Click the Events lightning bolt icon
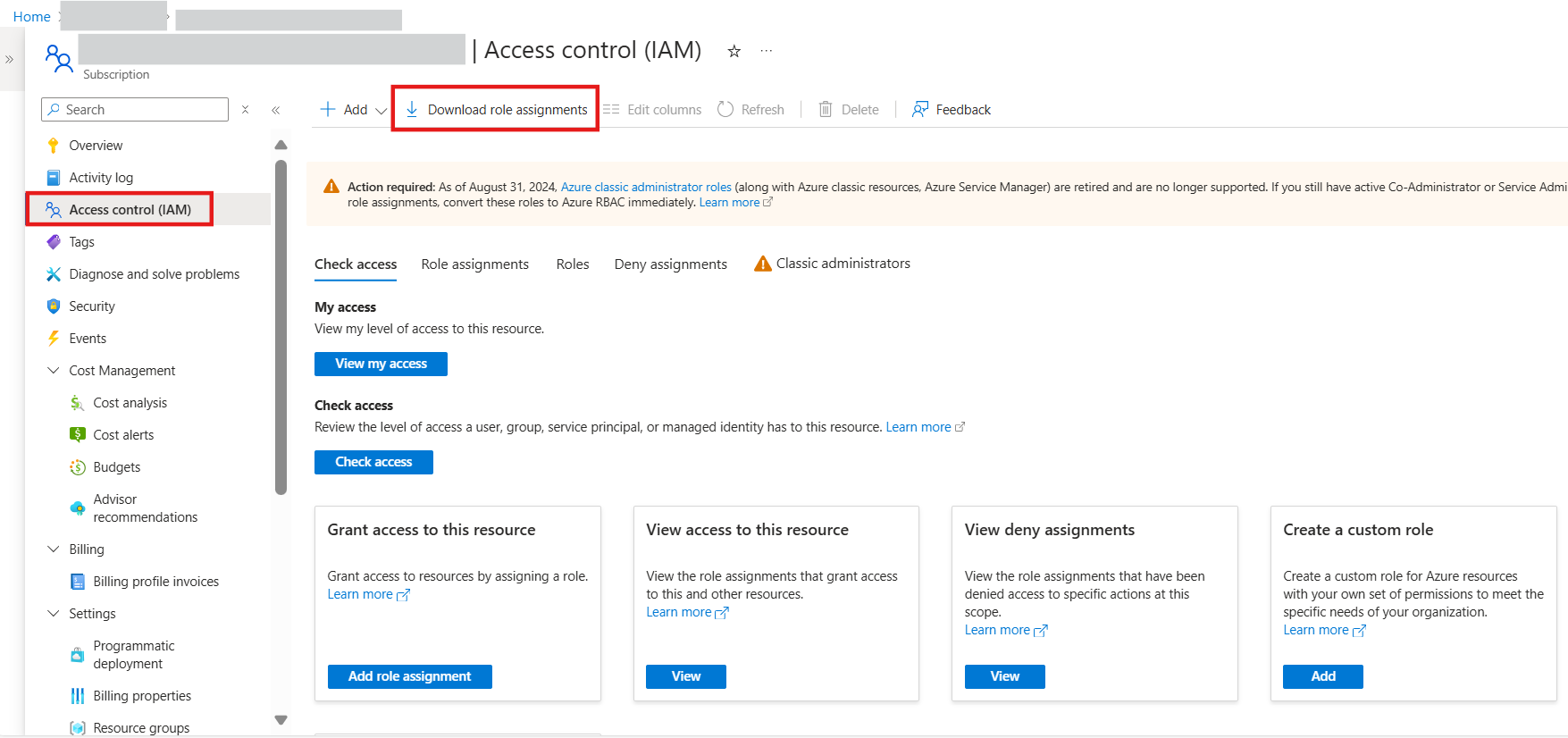The width and height of the screenshot is (1568, 738). (x=54, y=339)
